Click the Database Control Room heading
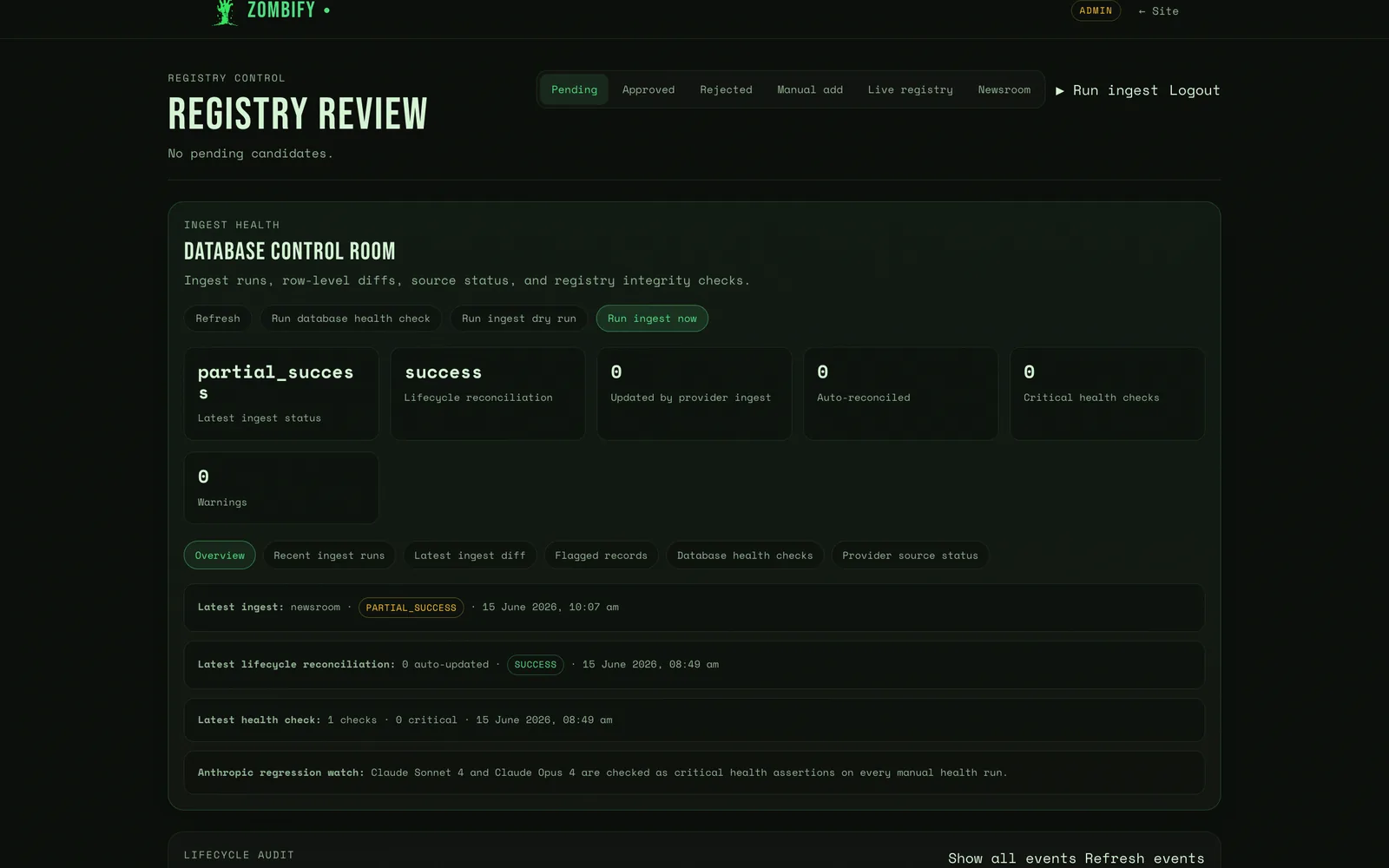1389x868 pixels. coord(289,252)
